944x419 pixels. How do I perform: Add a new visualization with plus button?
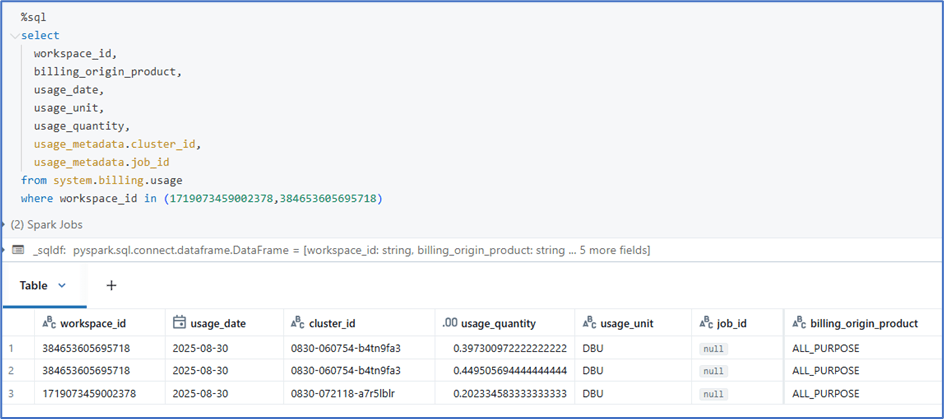[111, 285]
